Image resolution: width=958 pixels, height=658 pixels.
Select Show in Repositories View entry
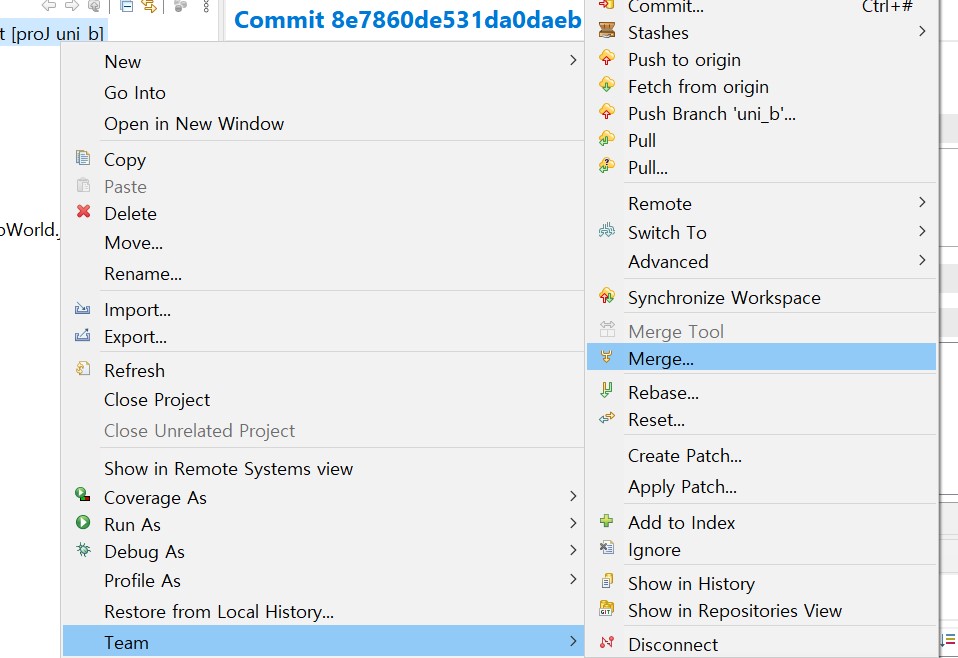coord(761,611)
